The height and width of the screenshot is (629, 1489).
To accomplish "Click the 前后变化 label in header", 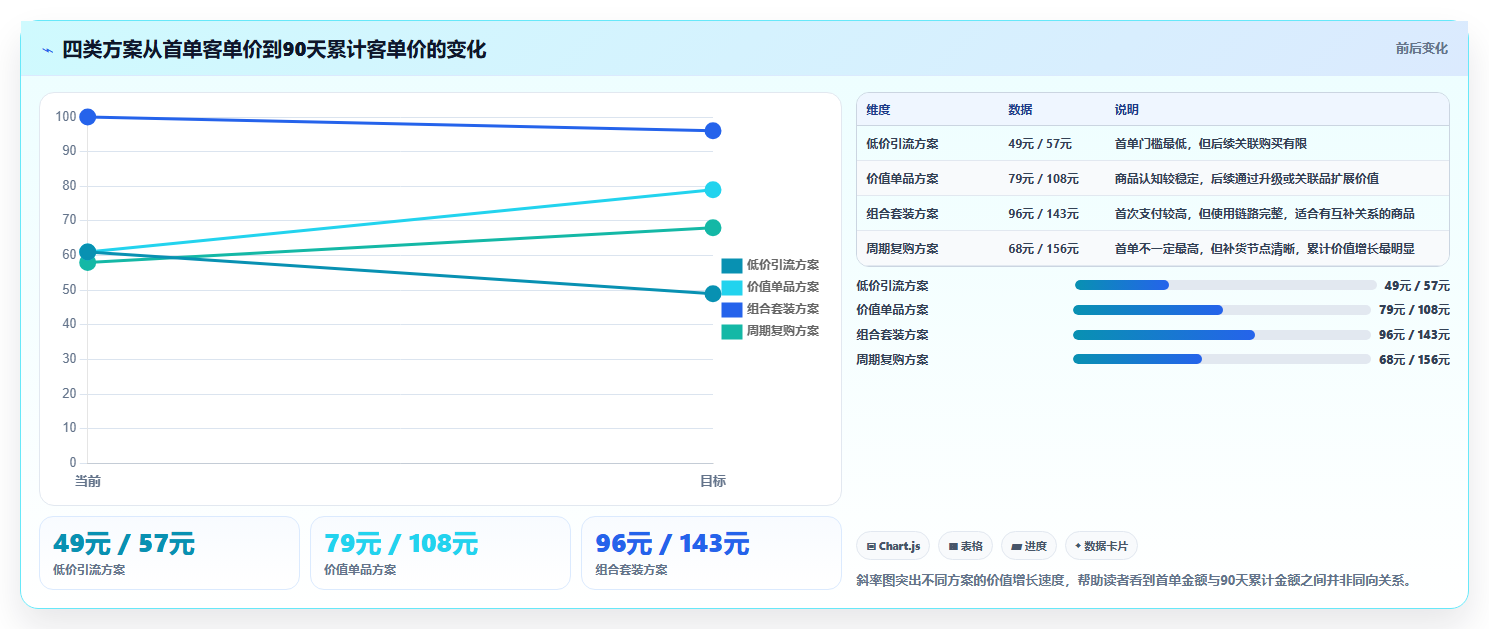I will 1421,48.
